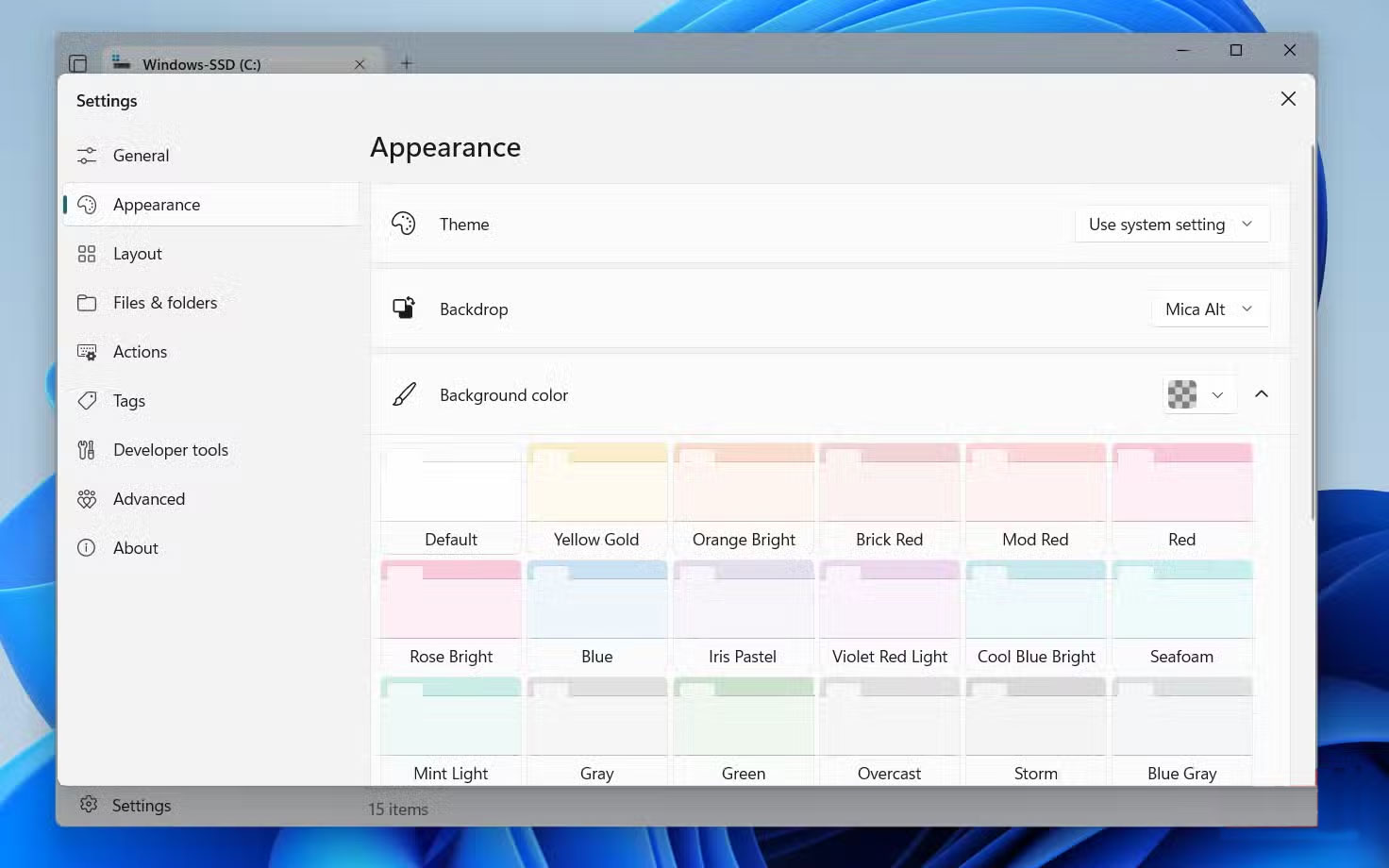Image resolution: width=1389 pixels, height=868 pixels.
Task: Open the Developer tools settings section
Action: pos(171,450)
